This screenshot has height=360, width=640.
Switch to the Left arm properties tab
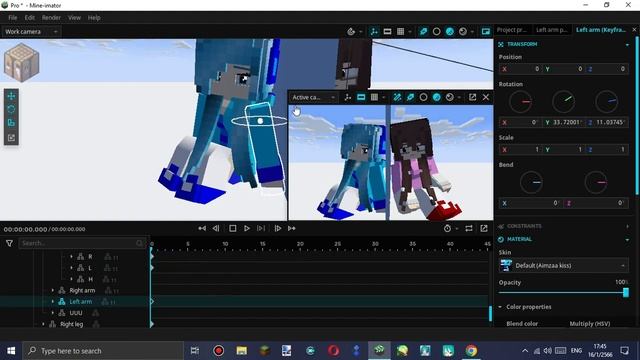(x=551, y=30)
